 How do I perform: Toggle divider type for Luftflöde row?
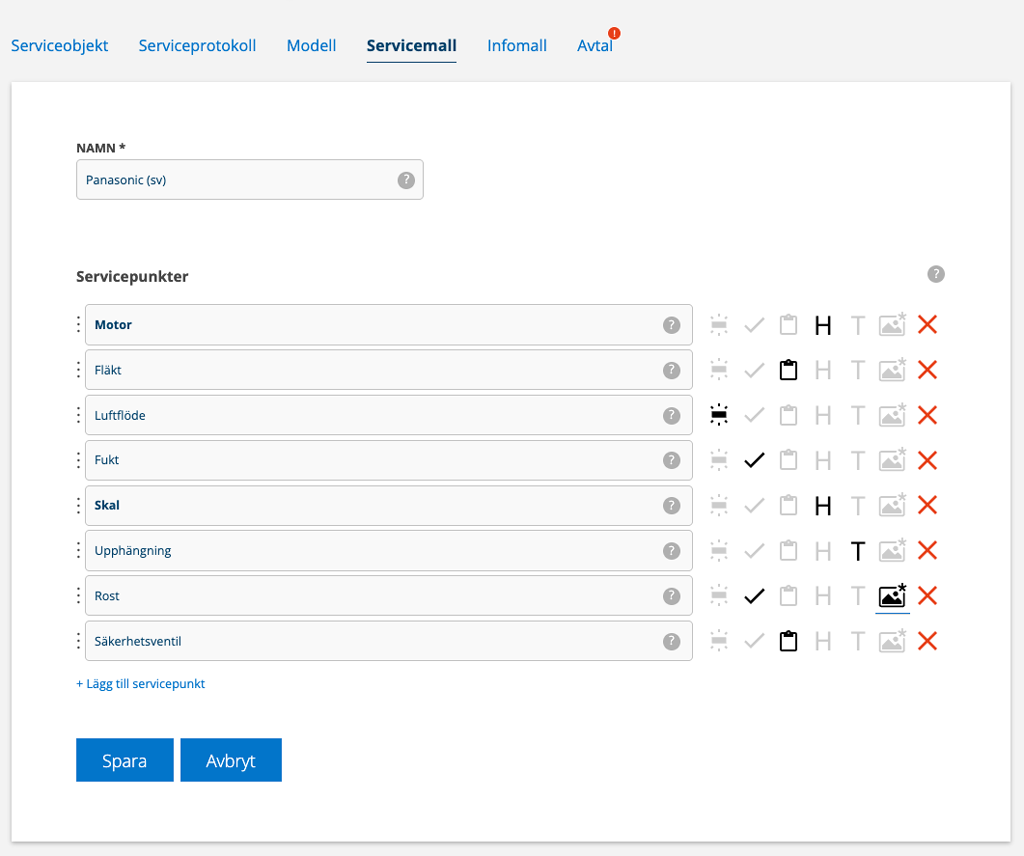tap(719, 415)
